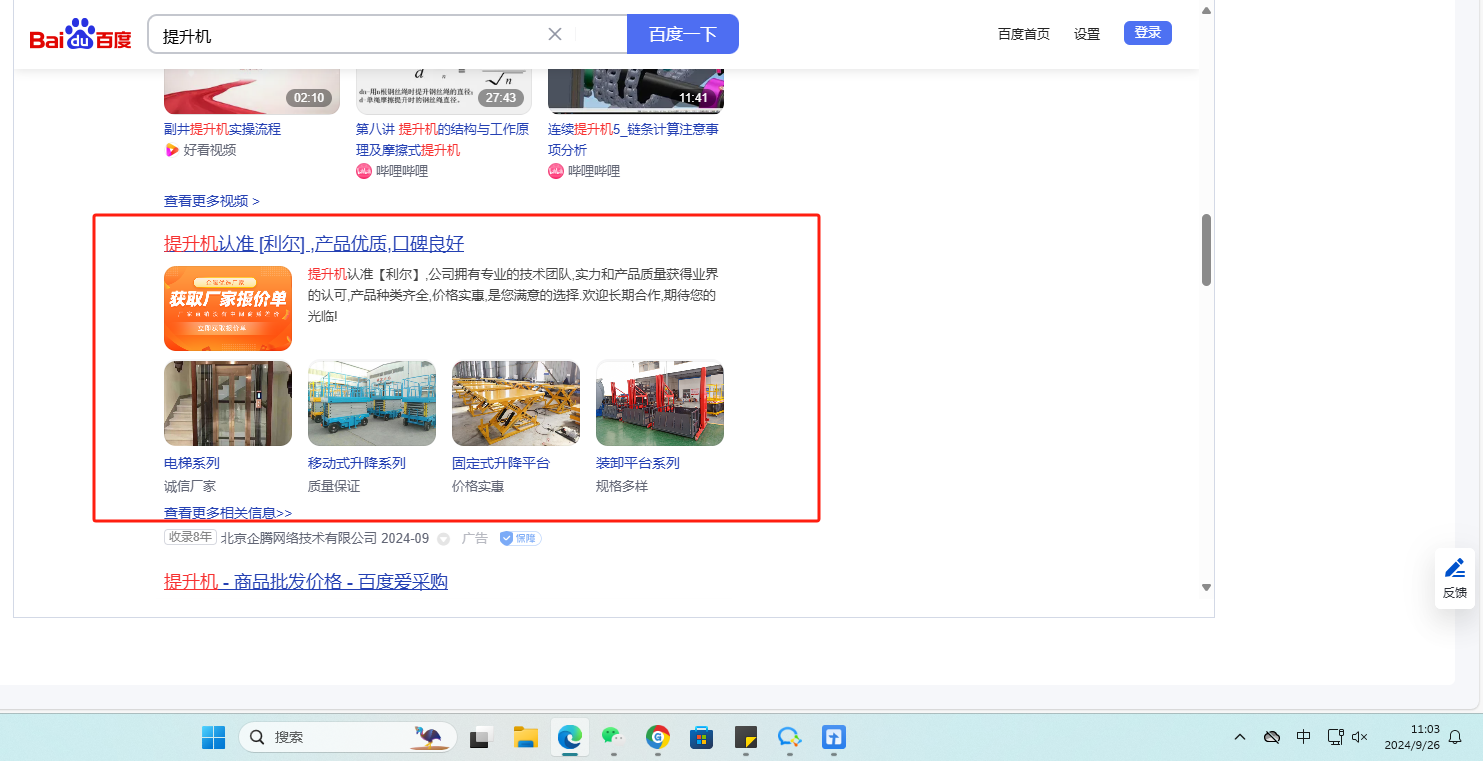Expand the hidden system tray icons chevron
Image resolution: width=1483 pixels, height=761 pixels.
point(1240,737)
